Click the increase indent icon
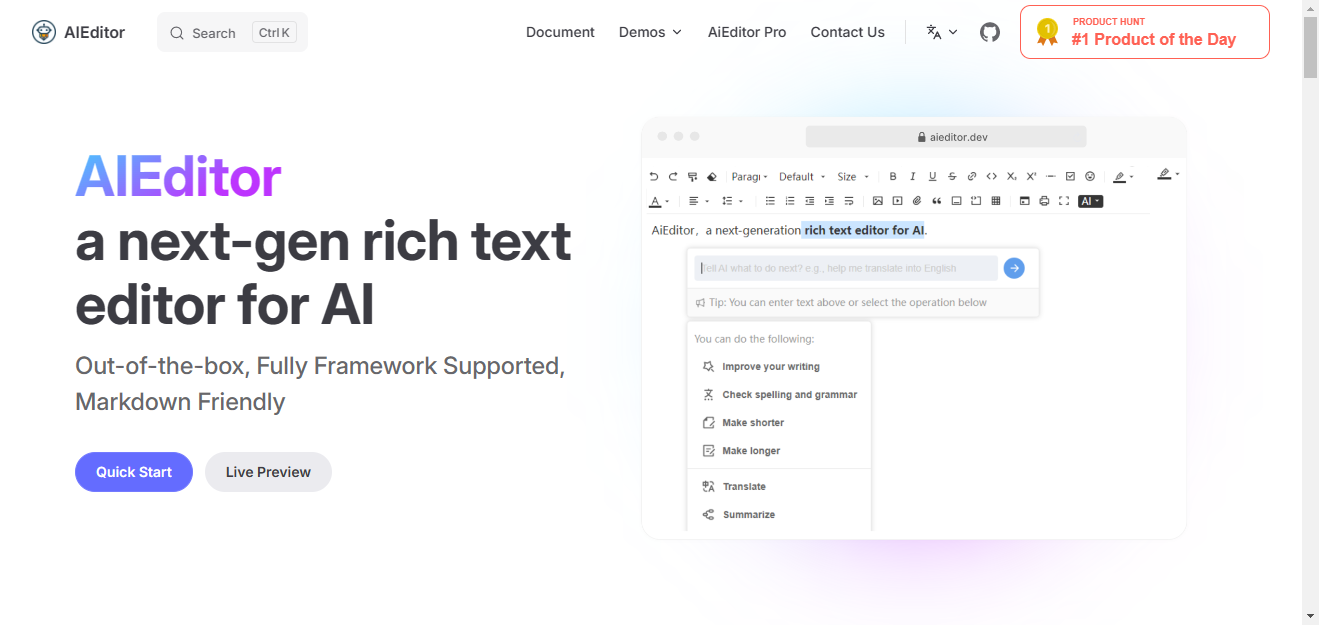The height and width of the screenshot is (625, 1319). (829, 201)
